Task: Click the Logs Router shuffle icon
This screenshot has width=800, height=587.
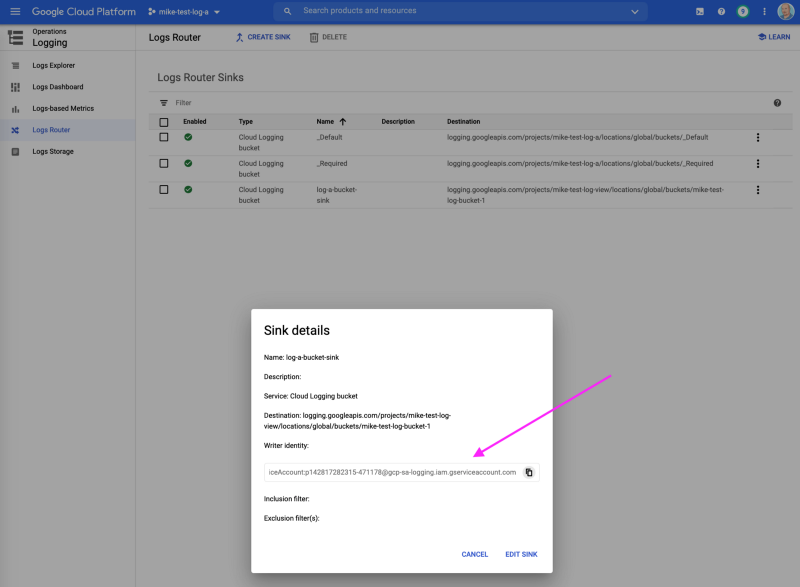Action: point(15,130)
